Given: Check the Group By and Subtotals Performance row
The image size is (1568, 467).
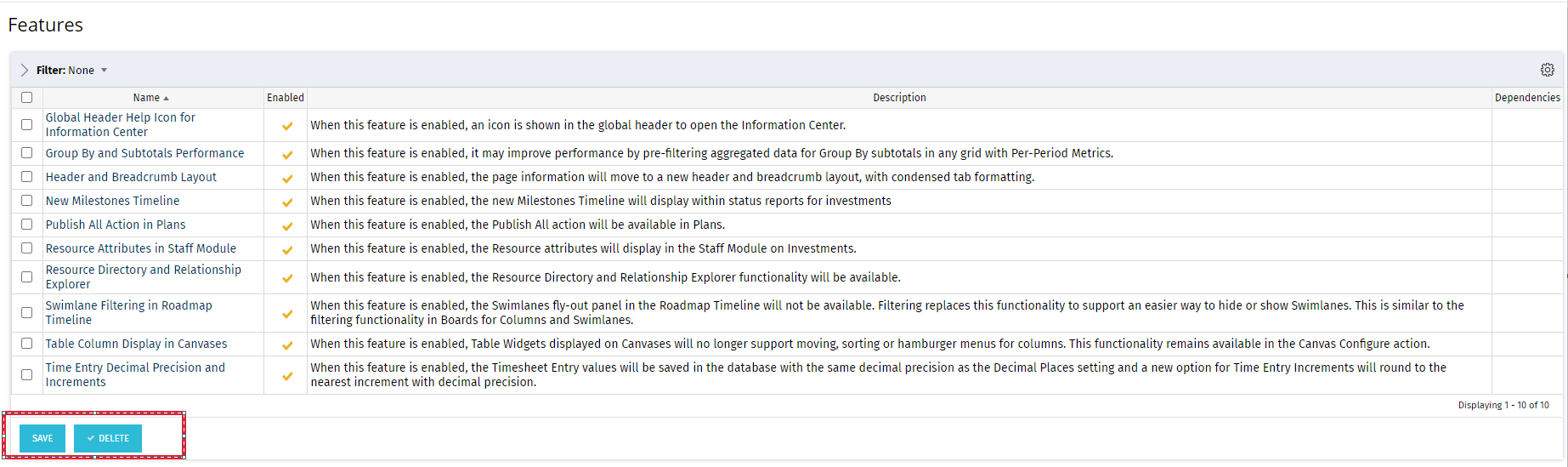Looking at the screenshot, I should click(27, 153).
